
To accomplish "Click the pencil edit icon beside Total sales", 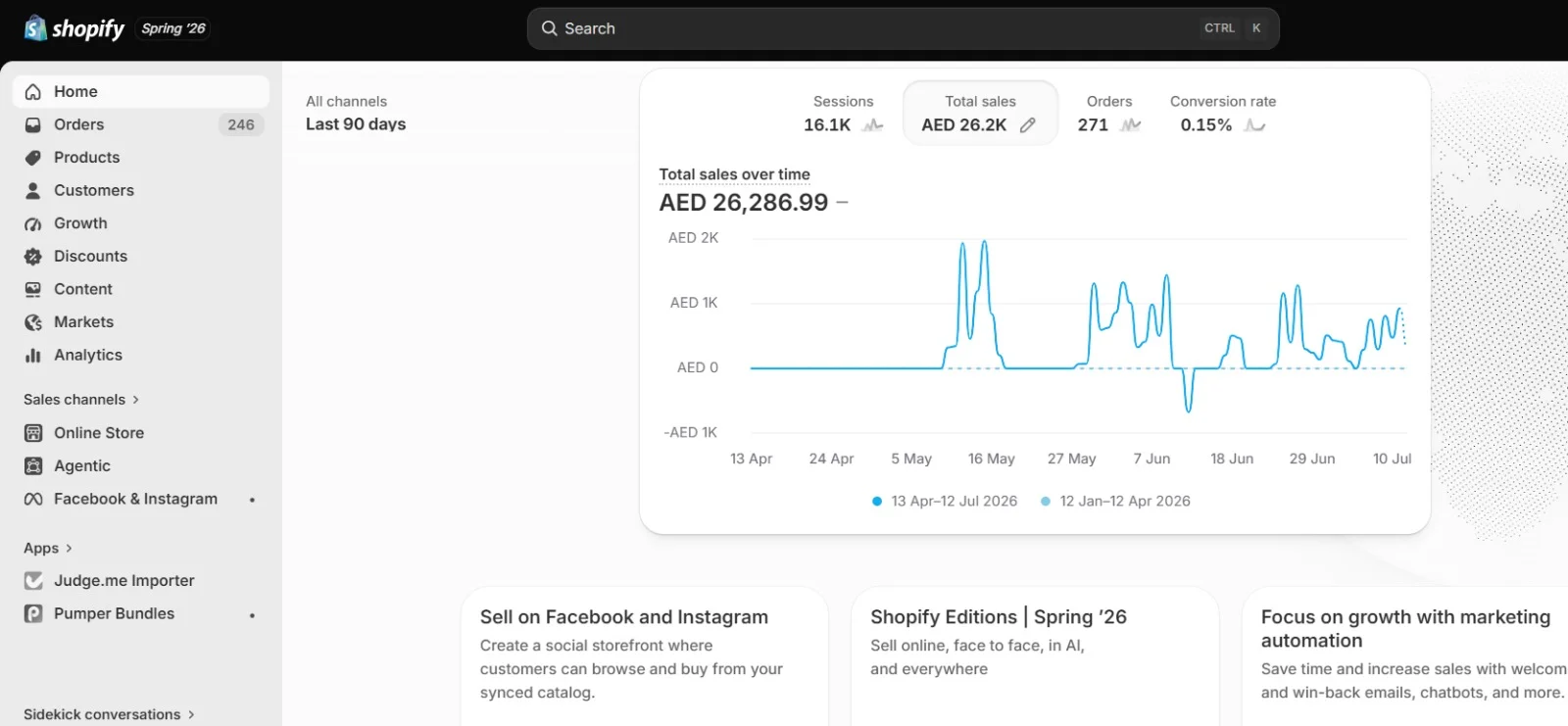I will (1027, 125).
